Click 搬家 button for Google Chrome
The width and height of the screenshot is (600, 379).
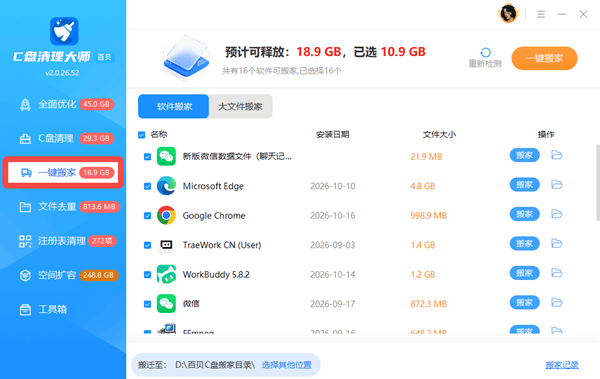click(525, 214)
